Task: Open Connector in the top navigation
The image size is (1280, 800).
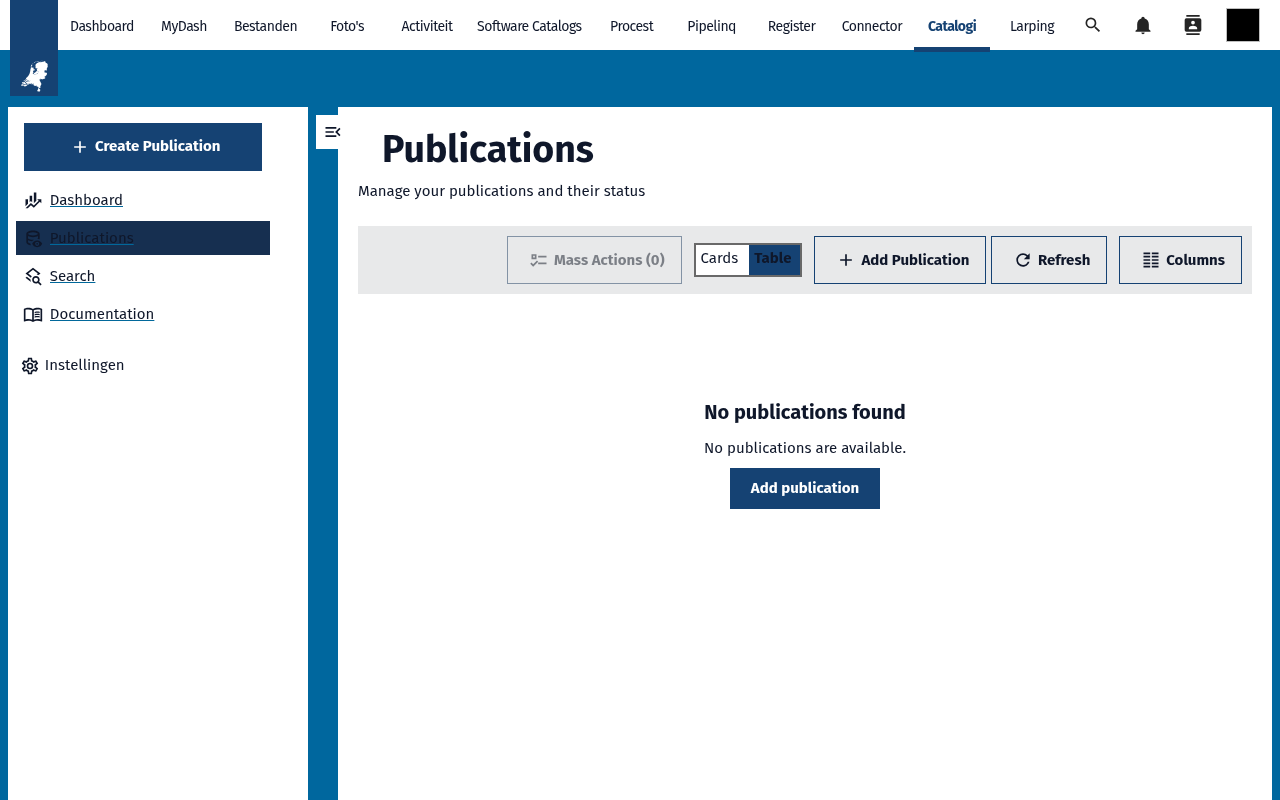Action: [872, 26]
